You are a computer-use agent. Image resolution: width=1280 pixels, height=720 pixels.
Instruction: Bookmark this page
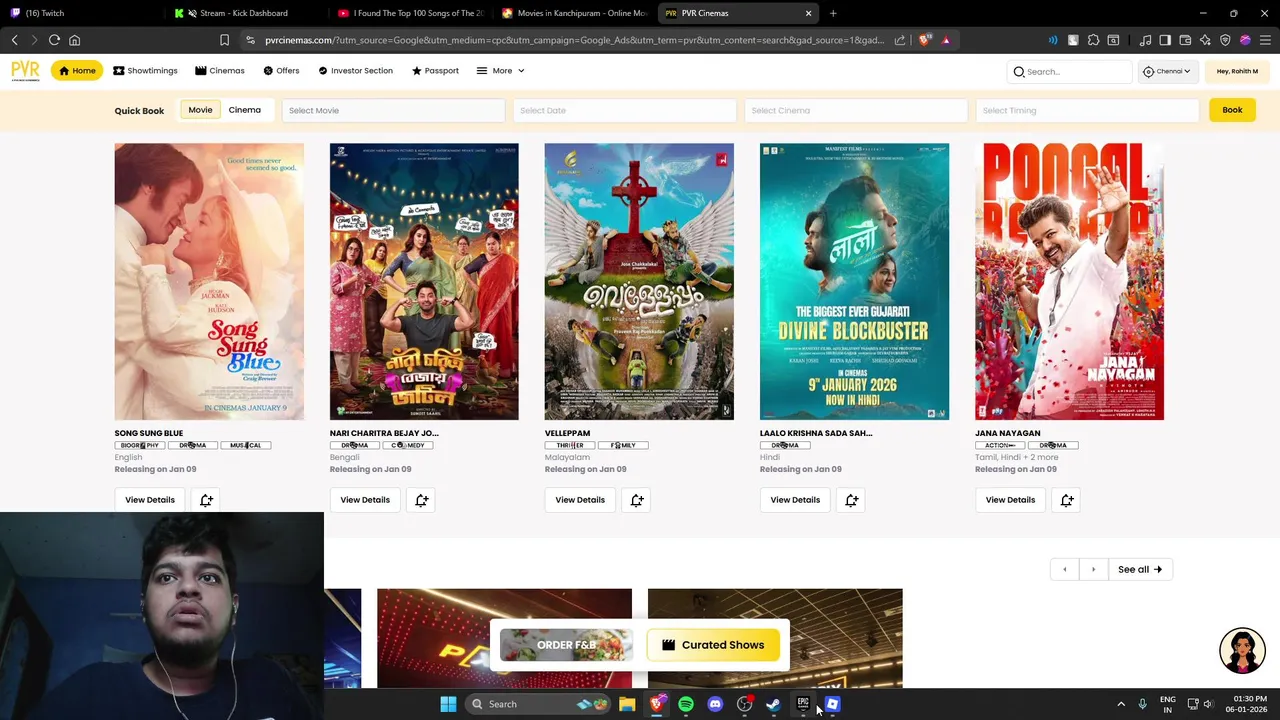click(224, 40)
